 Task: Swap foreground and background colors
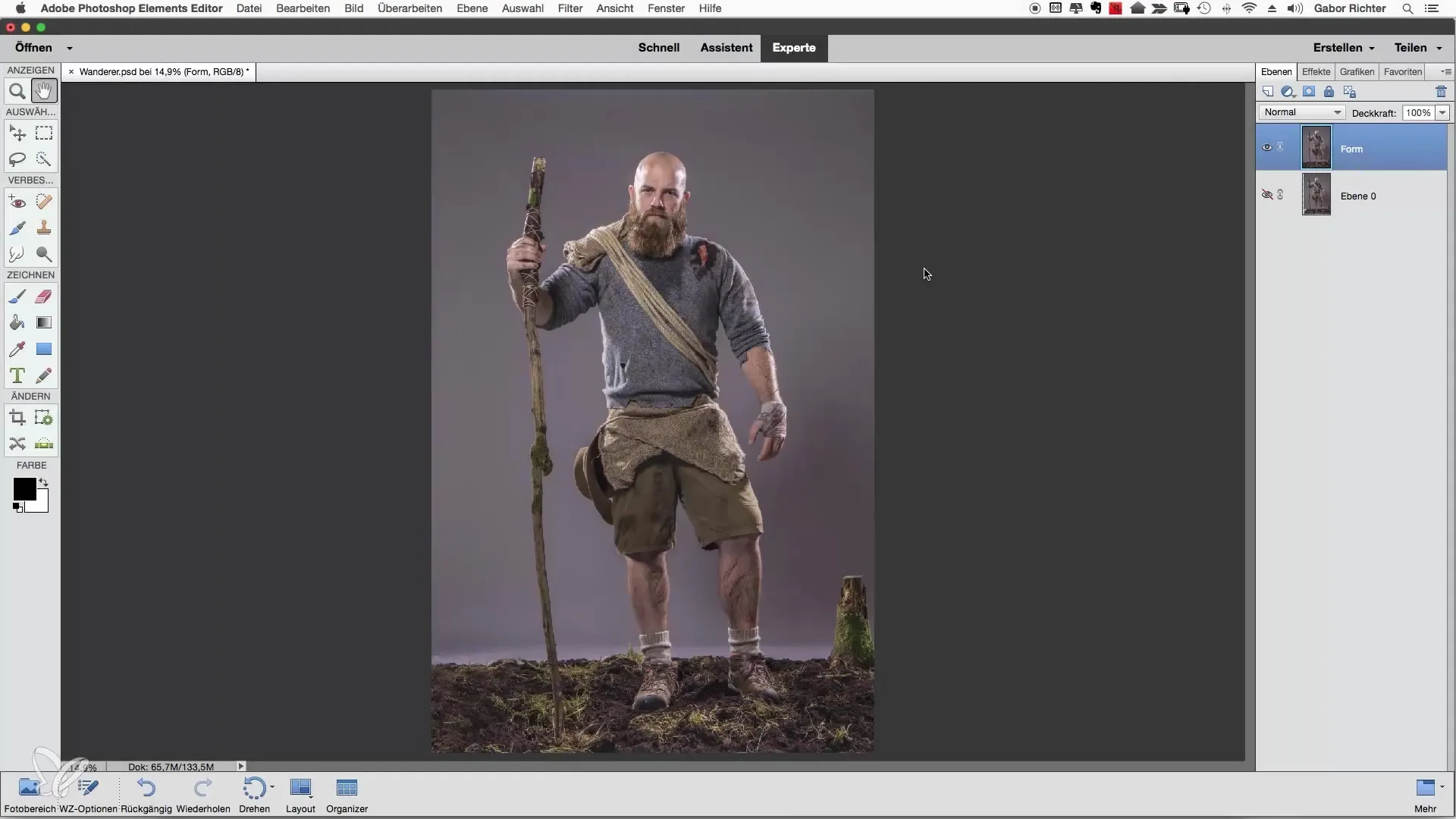(43, 482)
